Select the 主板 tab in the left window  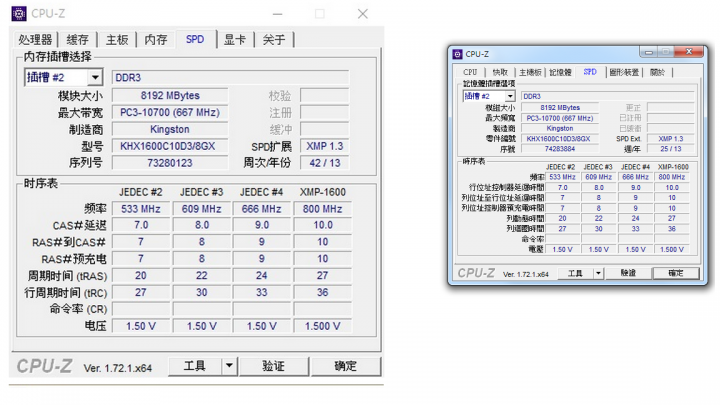tap(117, 39)
